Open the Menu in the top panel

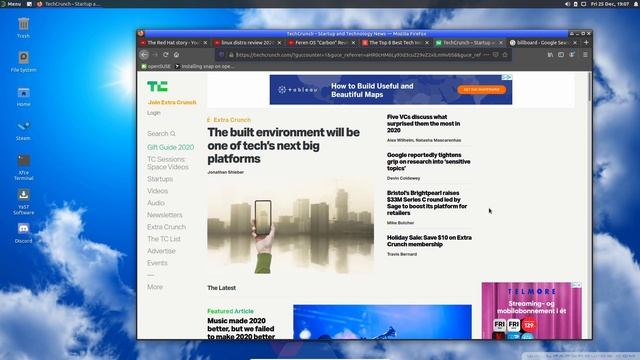click(11, 4)
